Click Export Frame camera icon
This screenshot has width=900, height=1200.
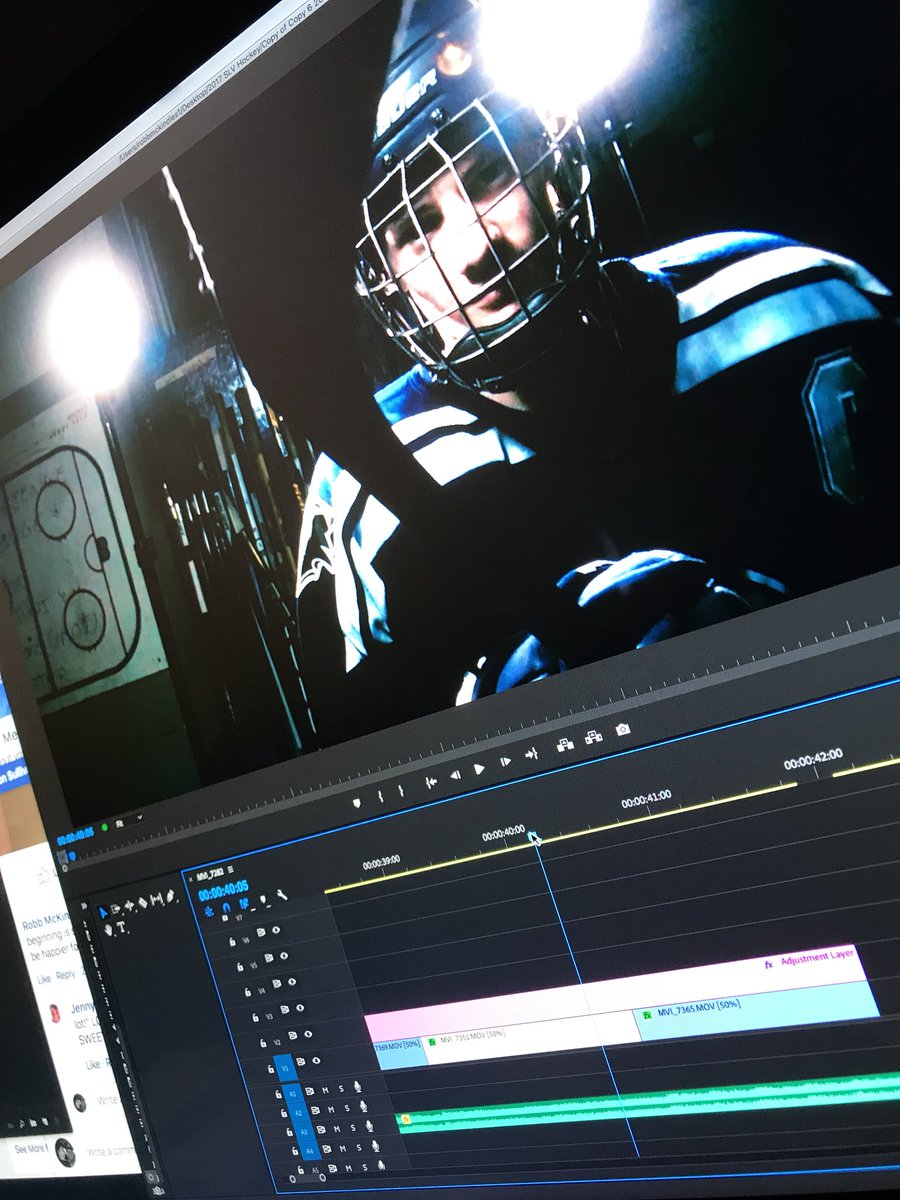pos(623,730)
